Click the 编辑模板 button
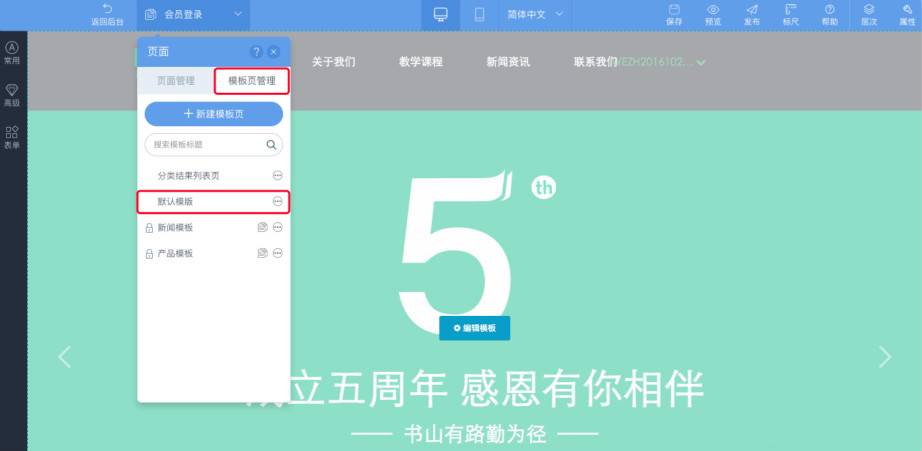This screenshot has width=922, height=451. (x=475, y=328)
